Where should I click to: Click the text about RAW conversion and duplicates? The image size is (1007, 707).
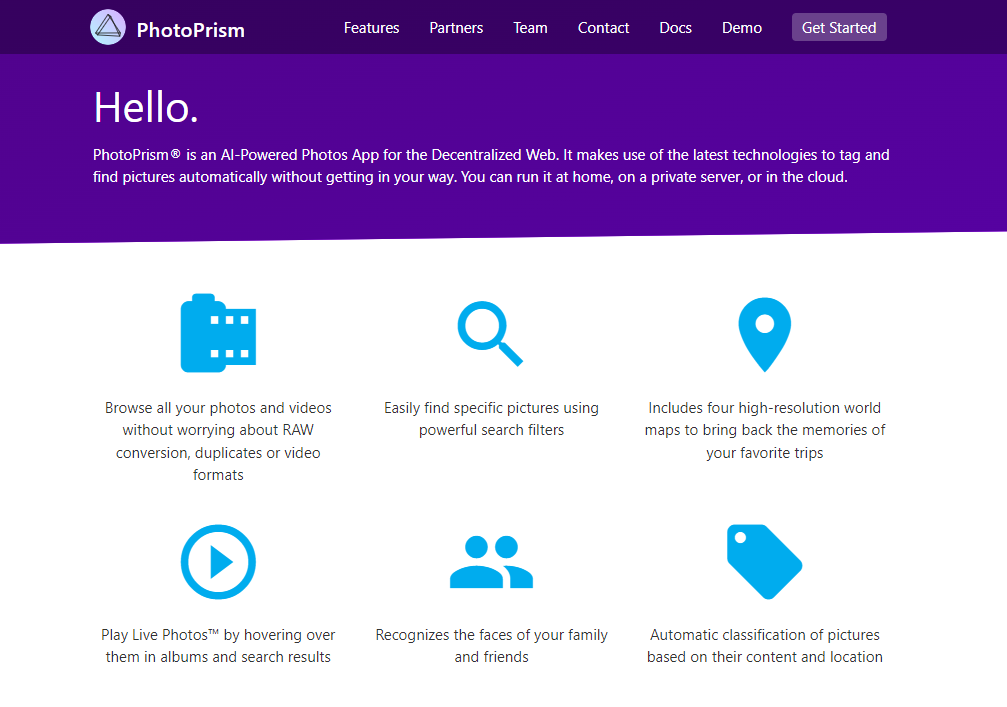pyautogui.click(x=218, y=441)
